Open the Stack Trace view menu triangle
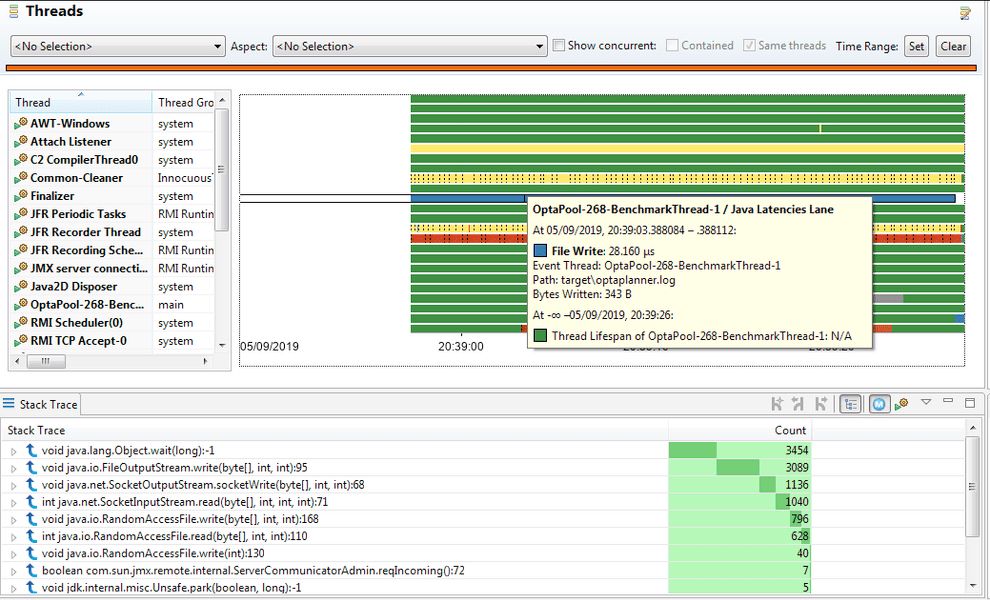Image resolution: width=990 pixels, height=600 pixels. (926, 403)
